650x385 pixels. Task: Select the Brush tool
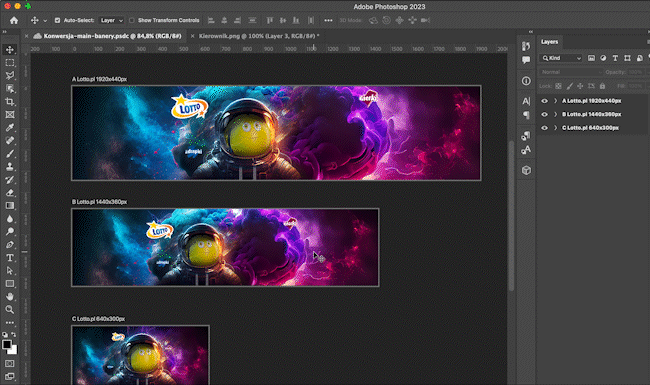click(10, 154)
